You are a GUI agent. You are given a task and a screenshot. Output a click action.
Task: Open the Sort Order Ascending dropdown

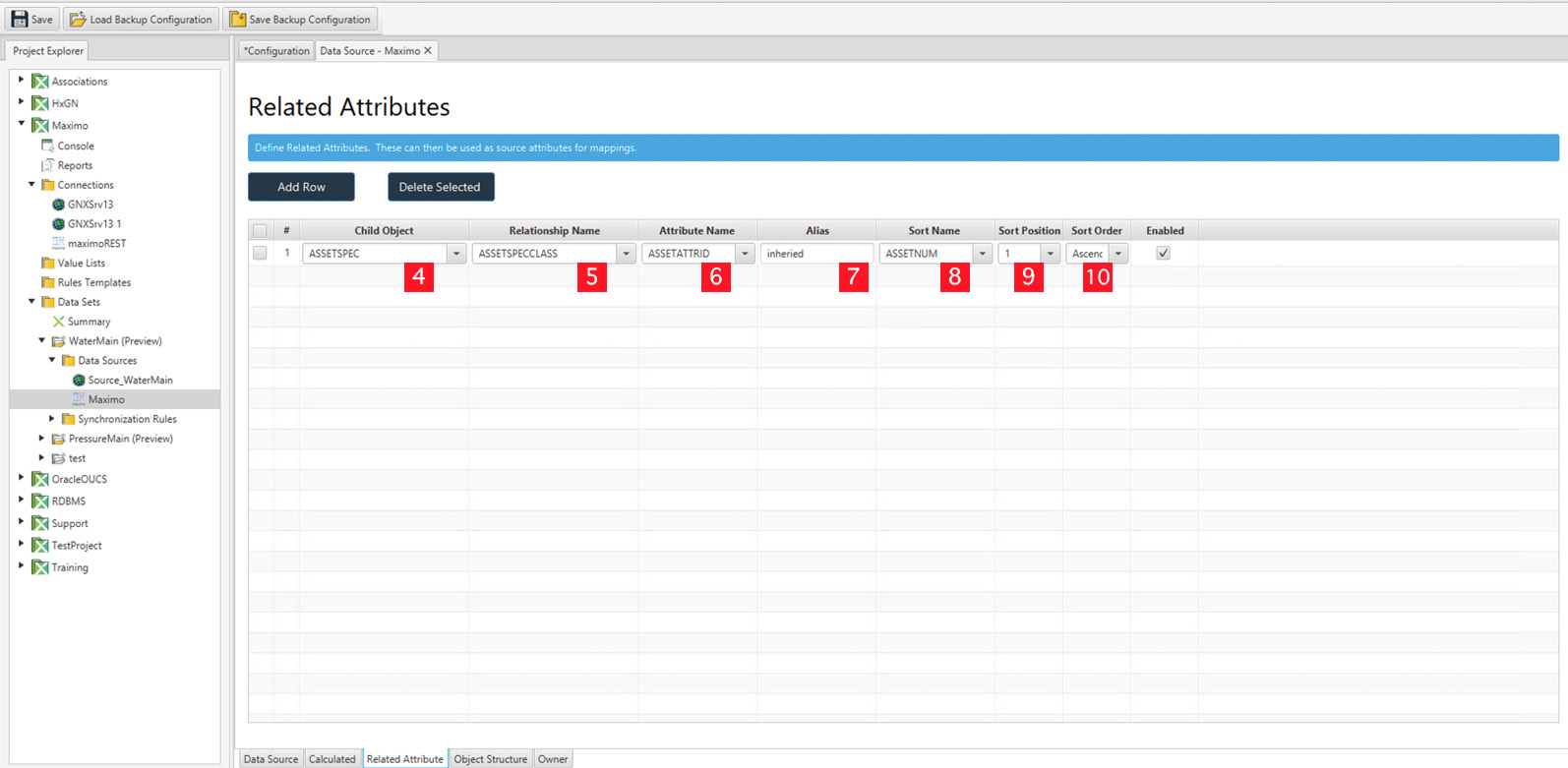tap(1118, 254)
